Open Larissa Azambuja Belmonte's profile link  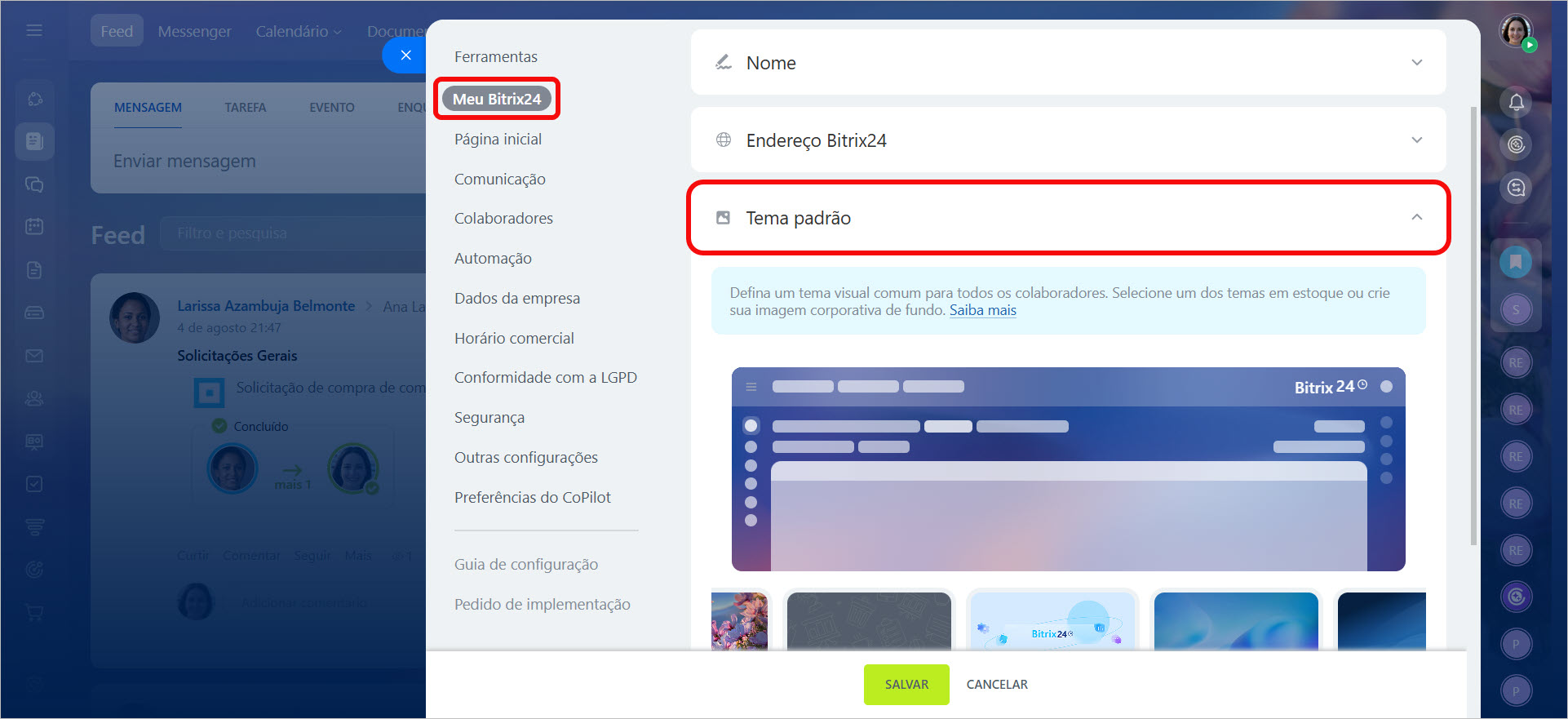[x=266, y=306]
